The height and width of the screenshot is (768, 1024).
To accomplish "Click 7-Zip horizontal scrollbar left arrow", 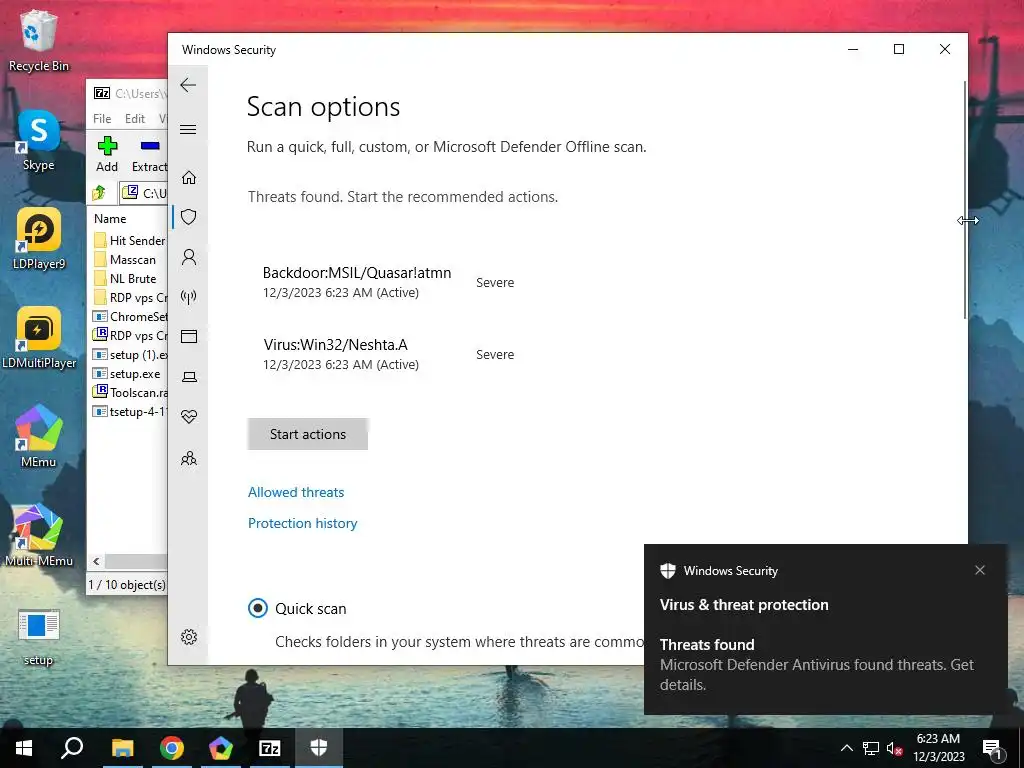I will click(97, 561).
